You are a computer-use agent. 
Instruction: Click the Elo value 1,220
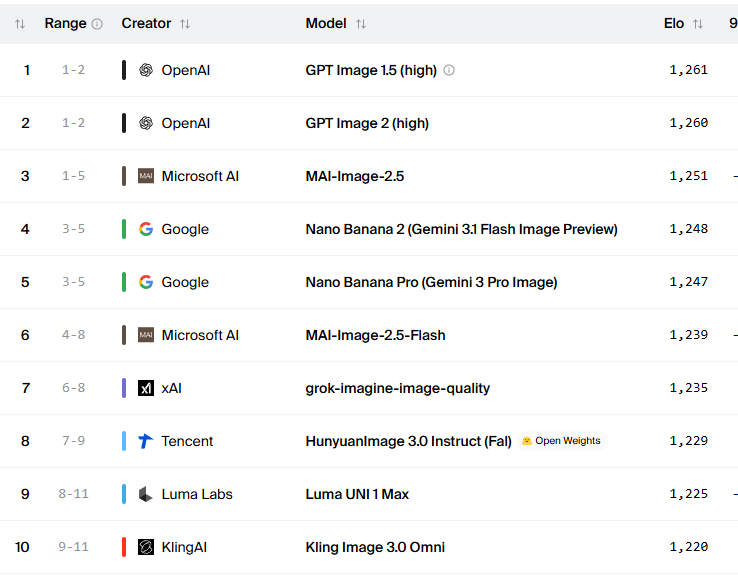pos(689,547)
